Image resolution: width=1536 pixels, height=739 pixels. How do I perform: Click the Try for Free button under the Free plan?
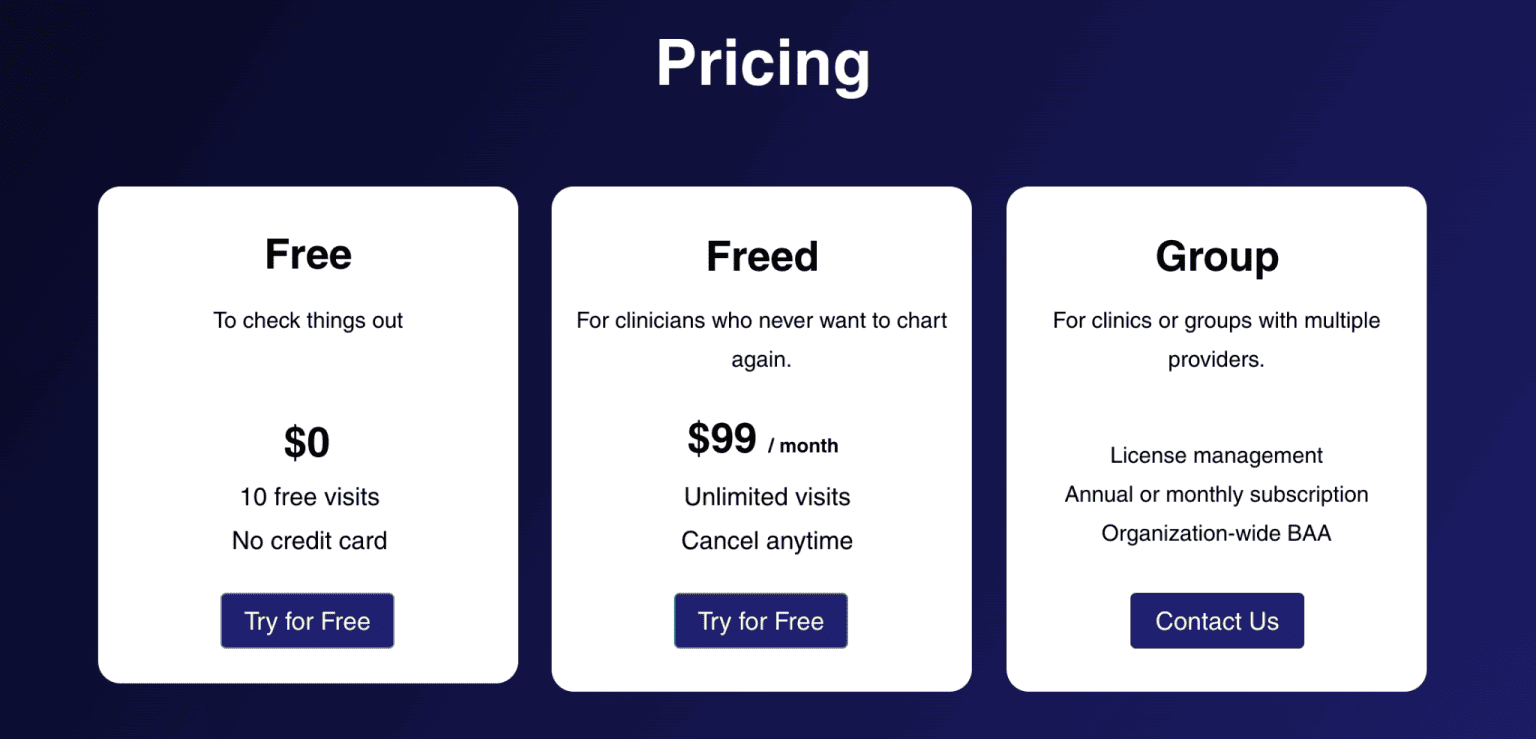click(307, 621)
